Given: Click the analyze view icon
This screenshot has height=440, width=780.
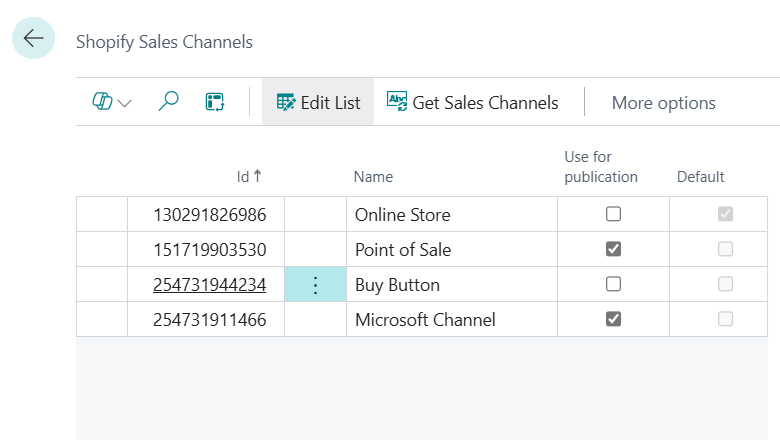Looking at the screenshot, I should [x=215, y=102].
